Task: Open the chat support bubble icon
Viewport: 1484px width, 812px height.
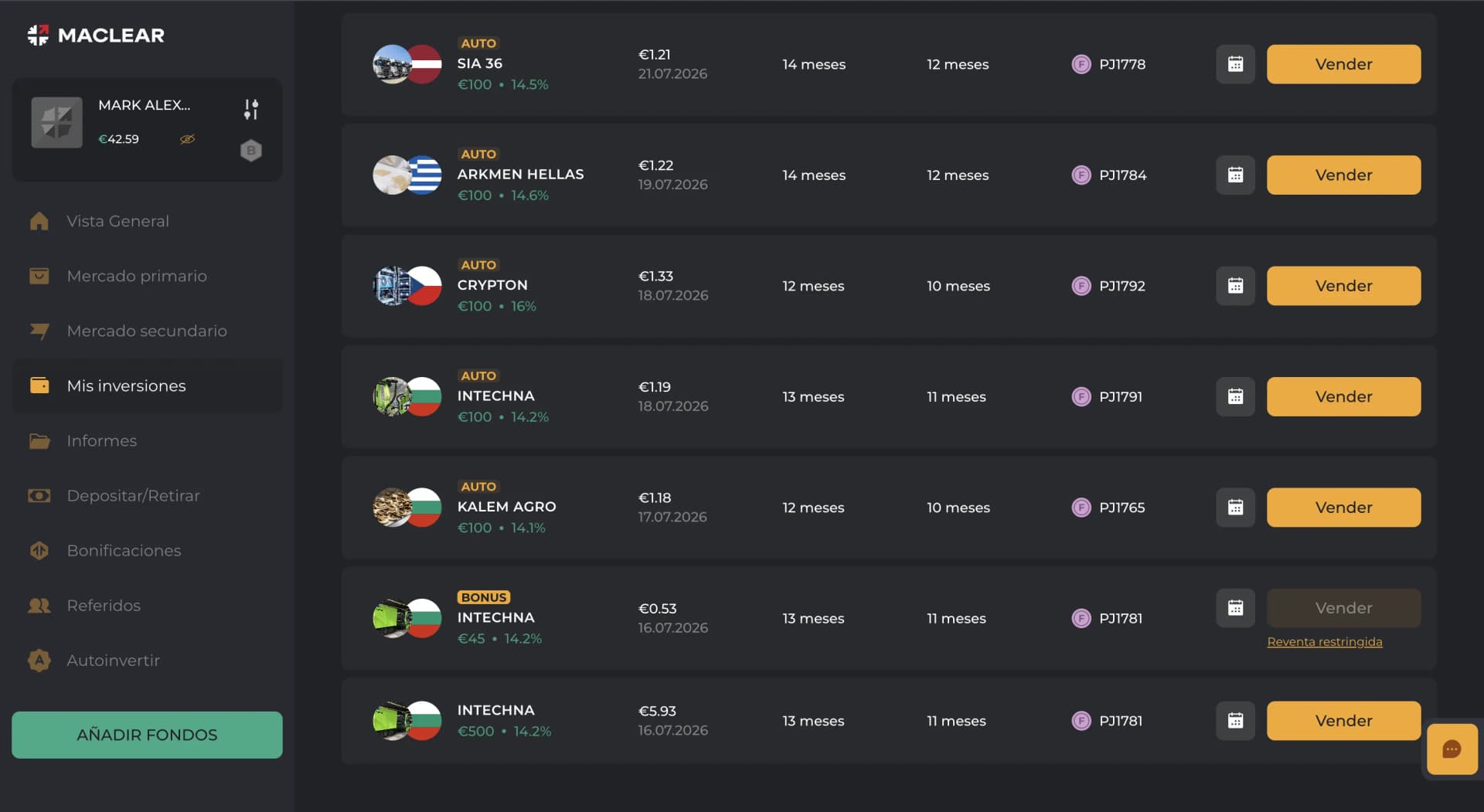Action: tap(1452, 749)
